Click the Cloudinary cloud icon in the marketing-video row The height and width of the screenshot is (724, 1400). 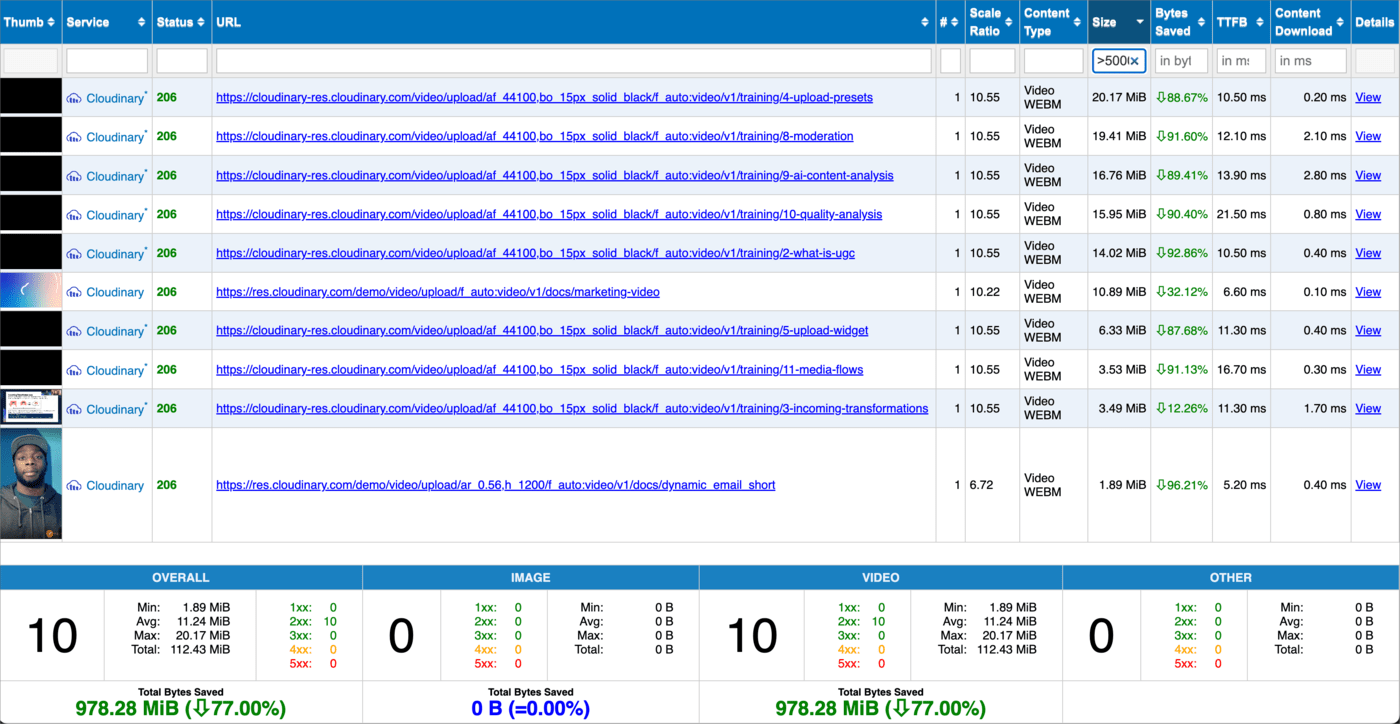pos(74,292)
